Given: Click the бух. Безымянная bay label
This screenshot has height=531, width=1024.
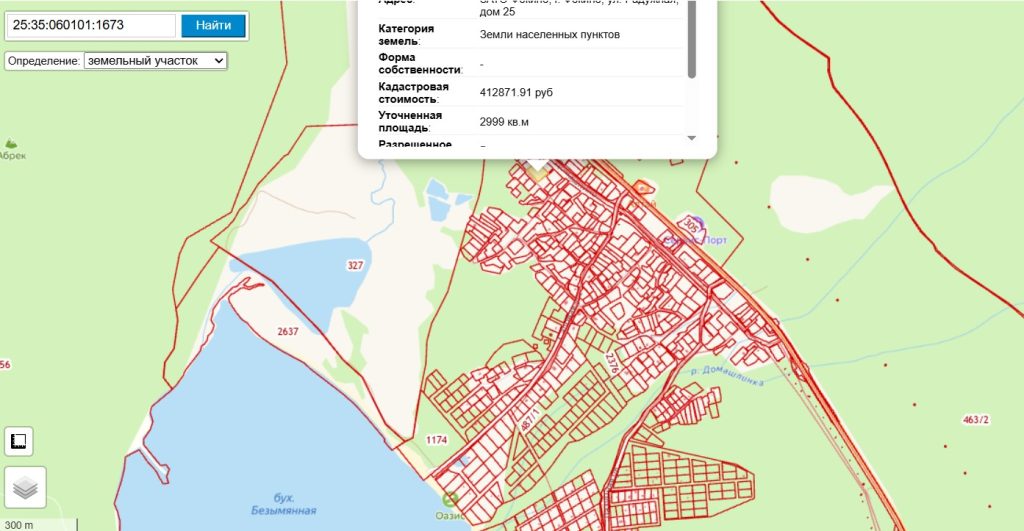Looking at the screenshot, I should click(283, 504).
